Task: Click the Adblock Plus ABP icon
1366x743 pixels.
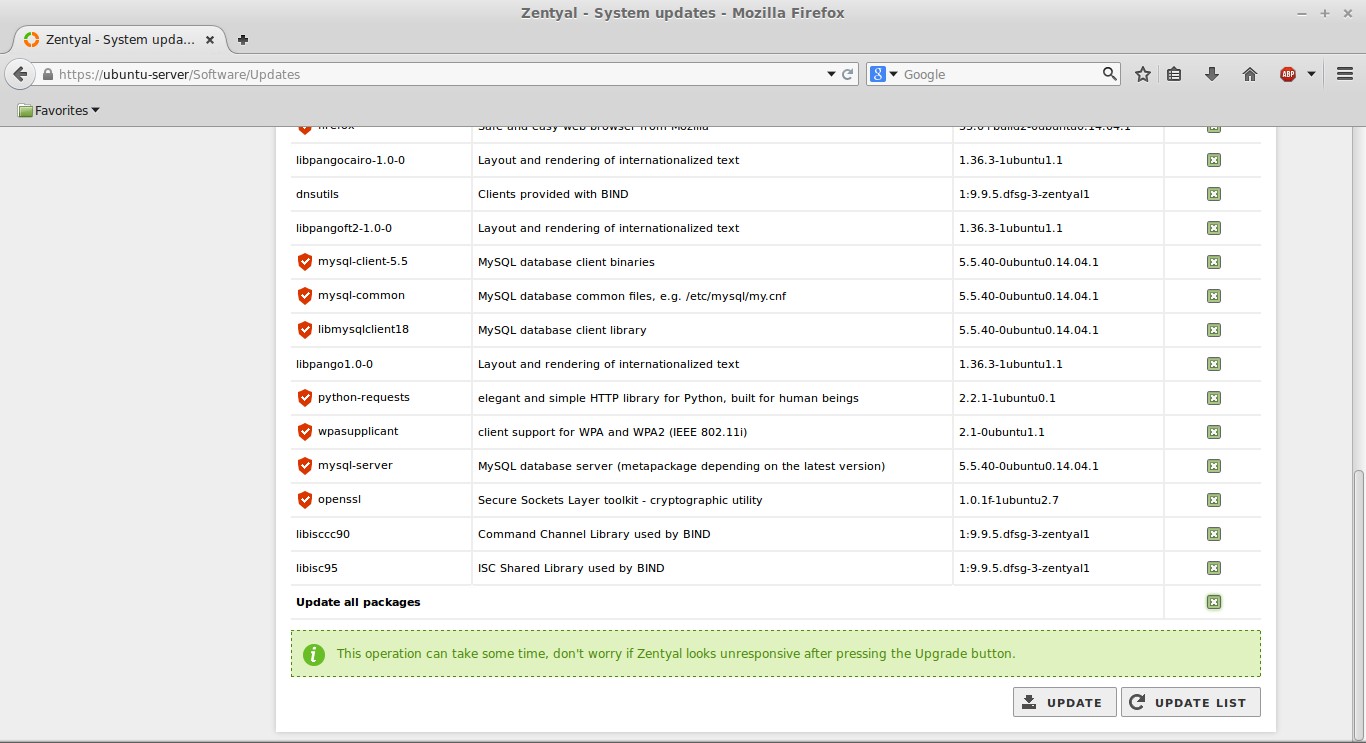Action: pyautogui.click(x=1288, y=74)
